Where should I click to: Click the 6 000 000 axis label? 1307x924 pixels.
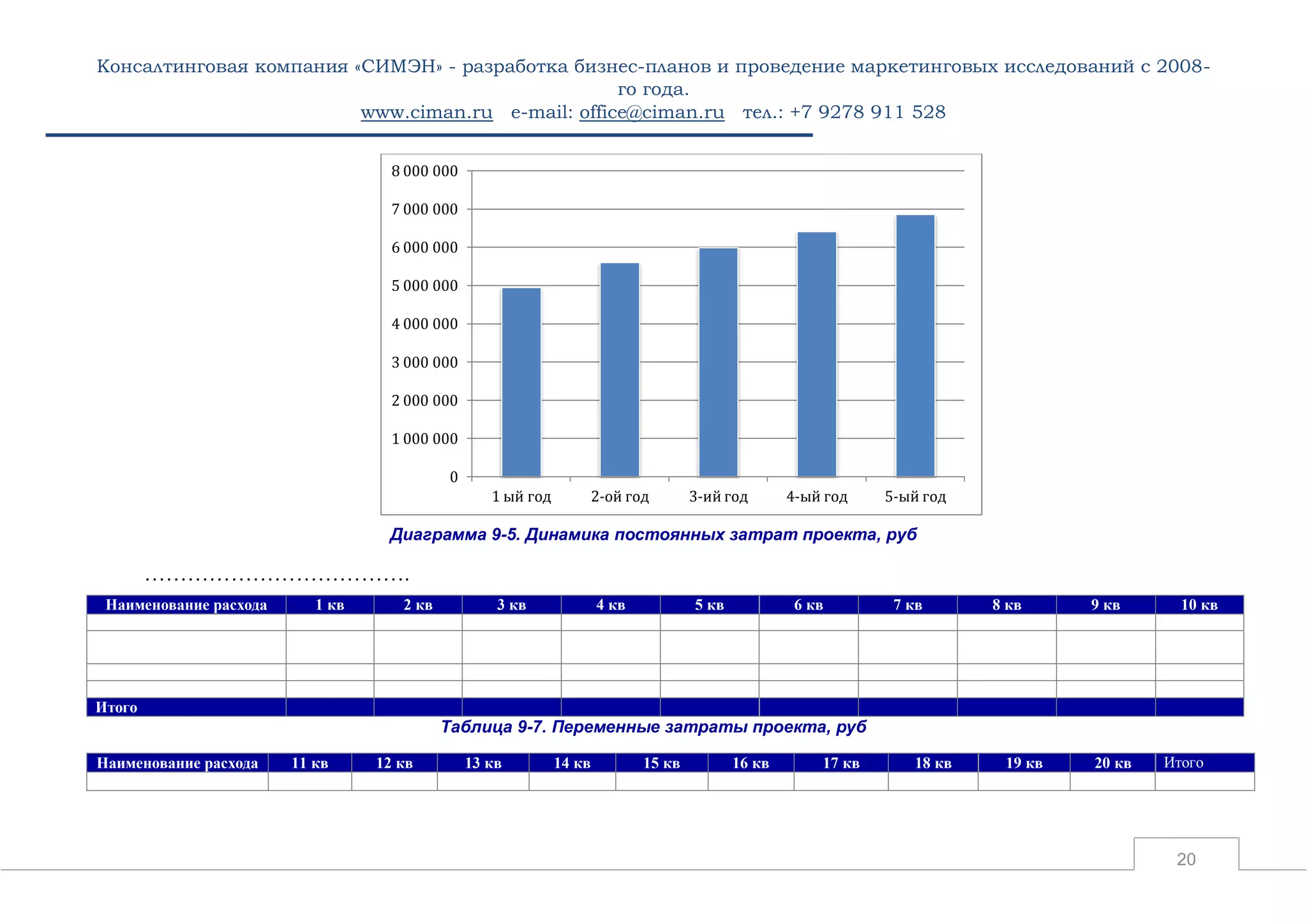[424, 248]
